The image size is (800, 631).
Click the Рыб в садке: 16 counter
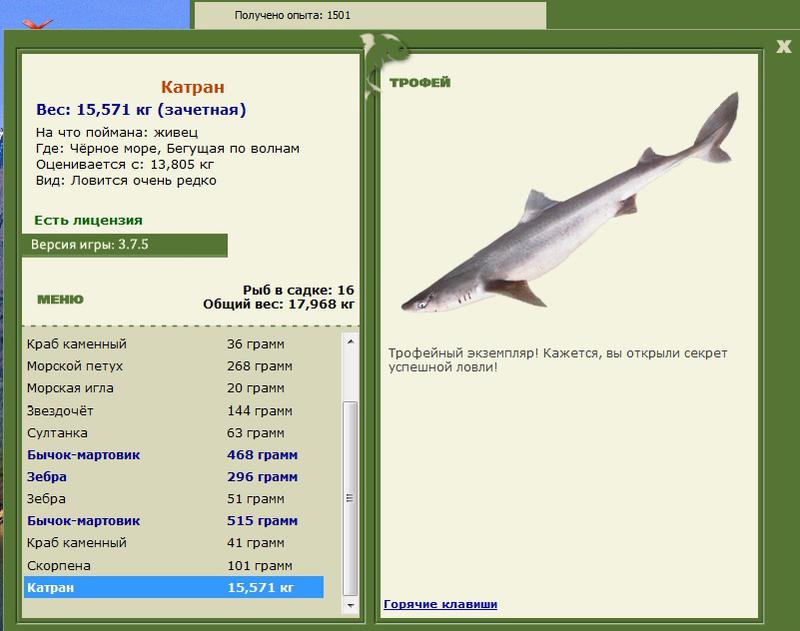coord(298,290)
